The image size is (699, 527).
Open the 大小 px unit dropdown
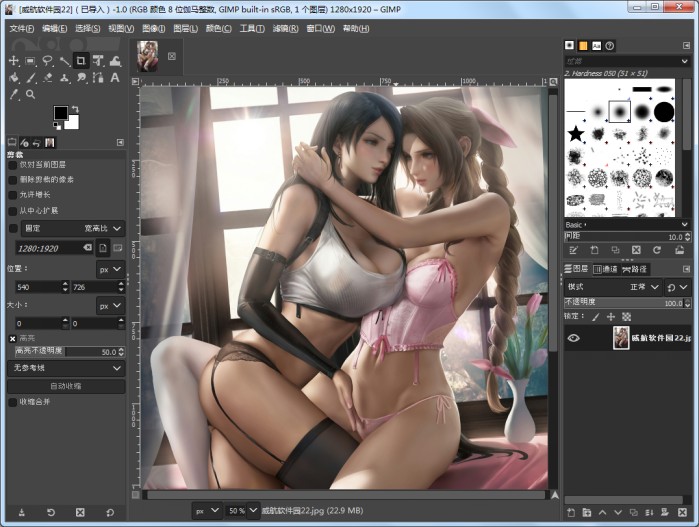[x=110, y=306]
